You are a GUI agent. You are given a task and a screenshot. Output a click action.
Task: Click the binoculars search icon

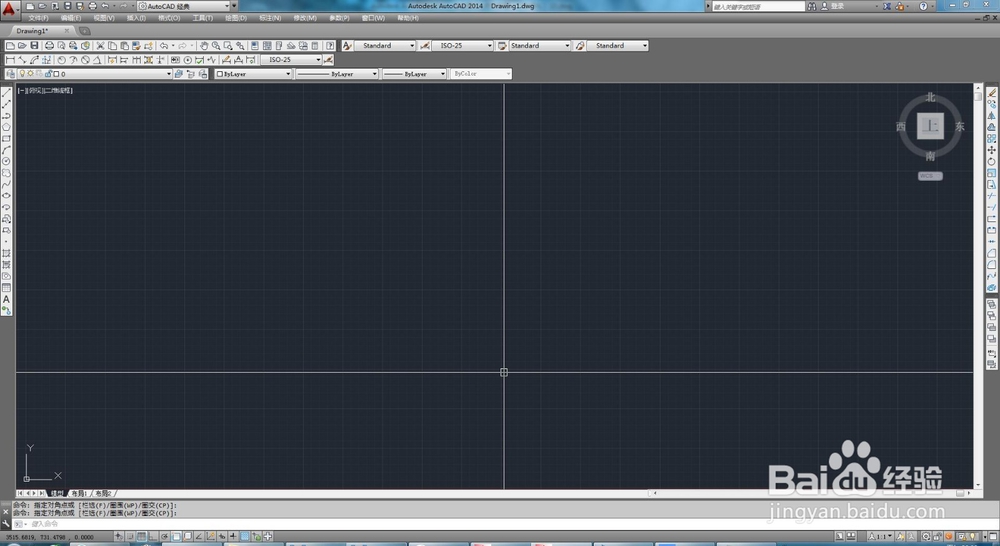click(812, 6)
